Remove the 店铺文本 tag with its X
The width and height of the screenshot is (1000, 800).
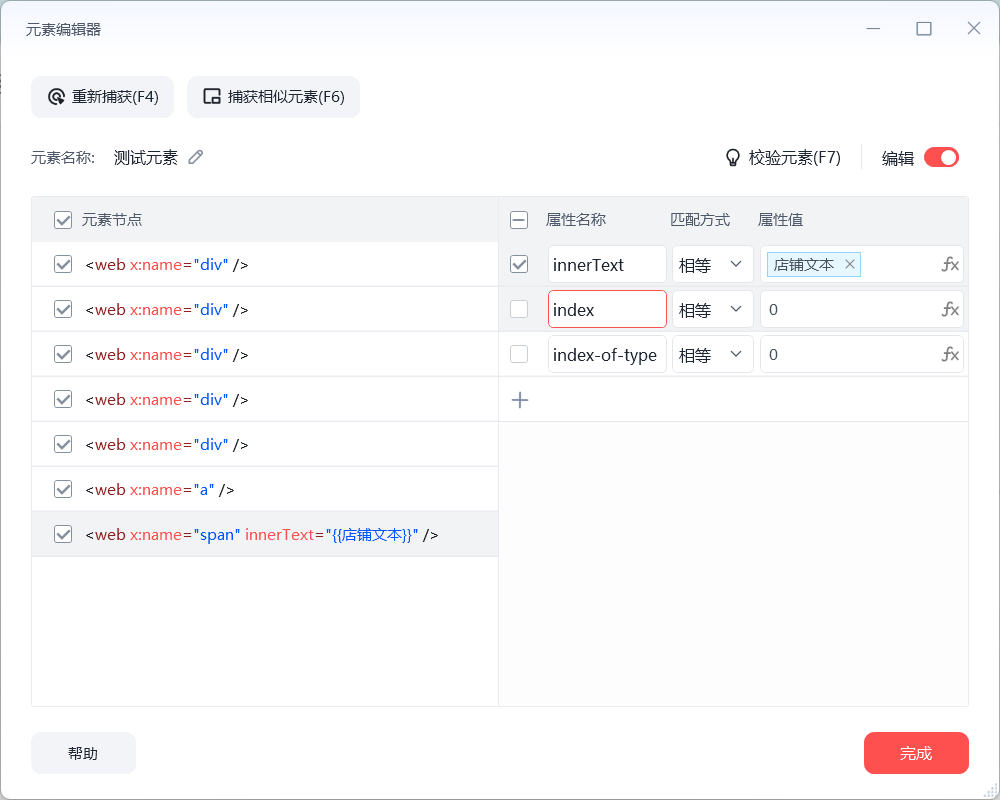(850, 265)
